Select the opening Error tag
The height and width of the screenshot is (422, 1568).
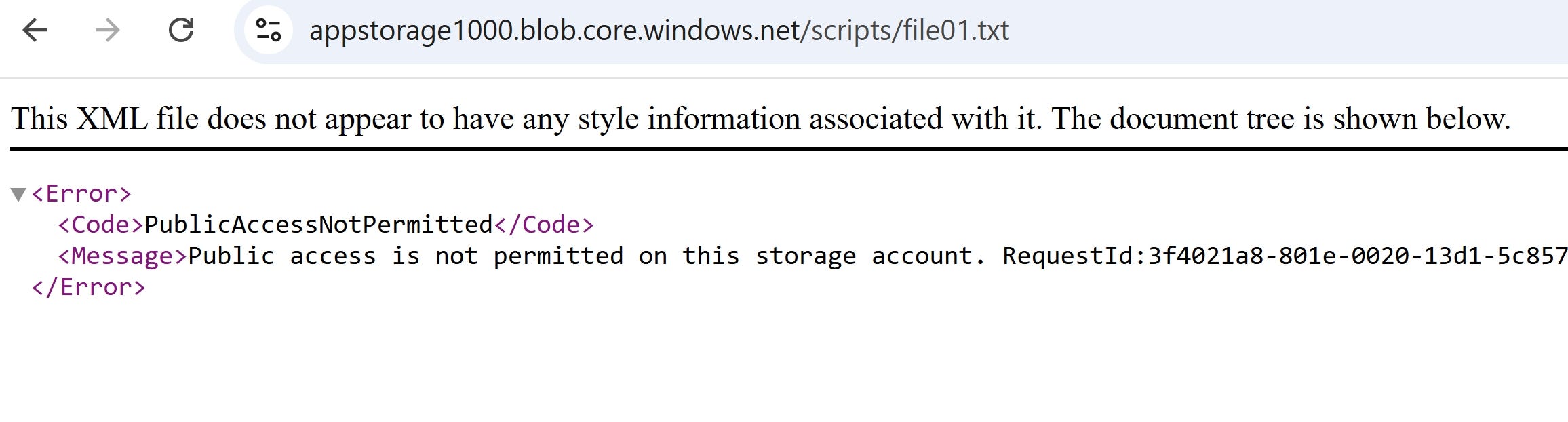[x=81, y=194]
